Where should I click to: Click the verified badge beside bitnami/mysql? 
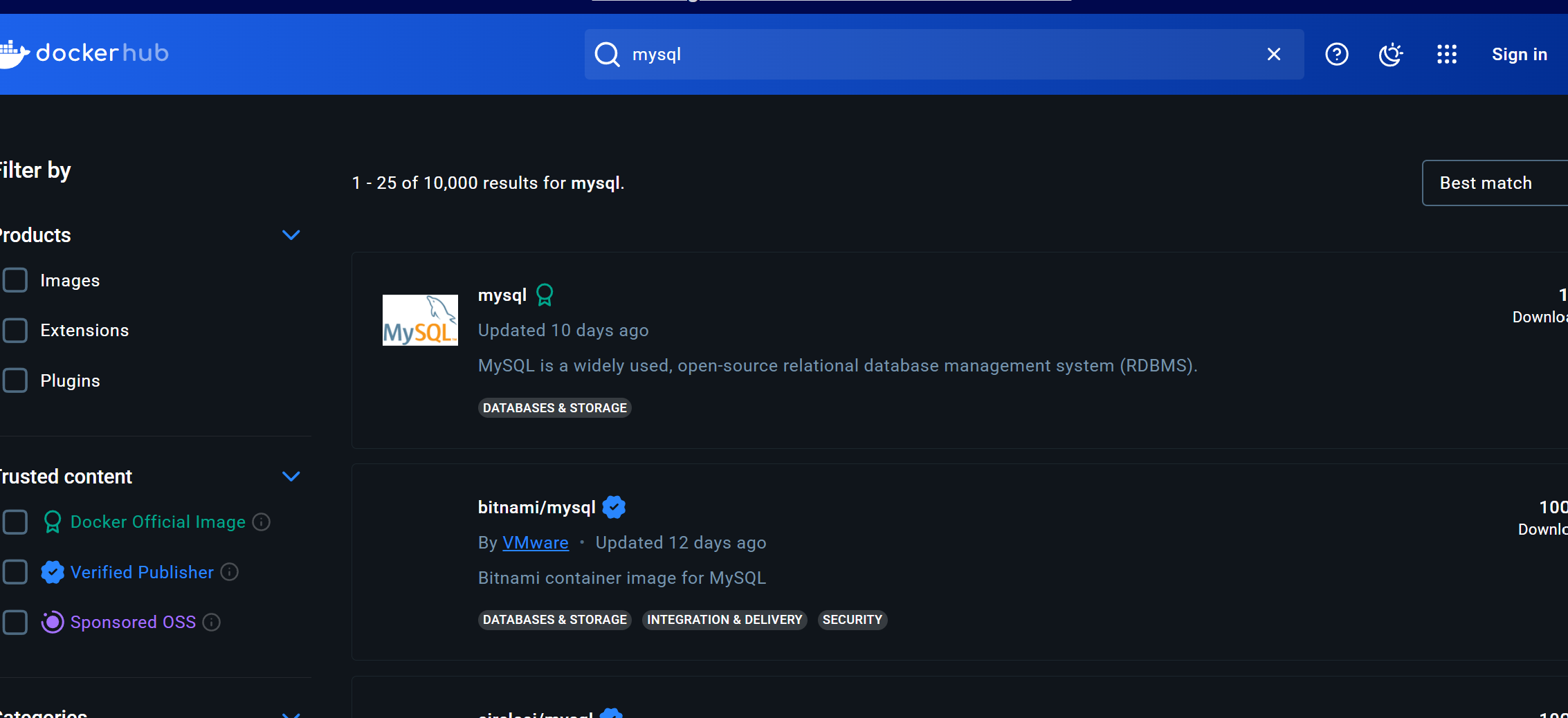614,507
